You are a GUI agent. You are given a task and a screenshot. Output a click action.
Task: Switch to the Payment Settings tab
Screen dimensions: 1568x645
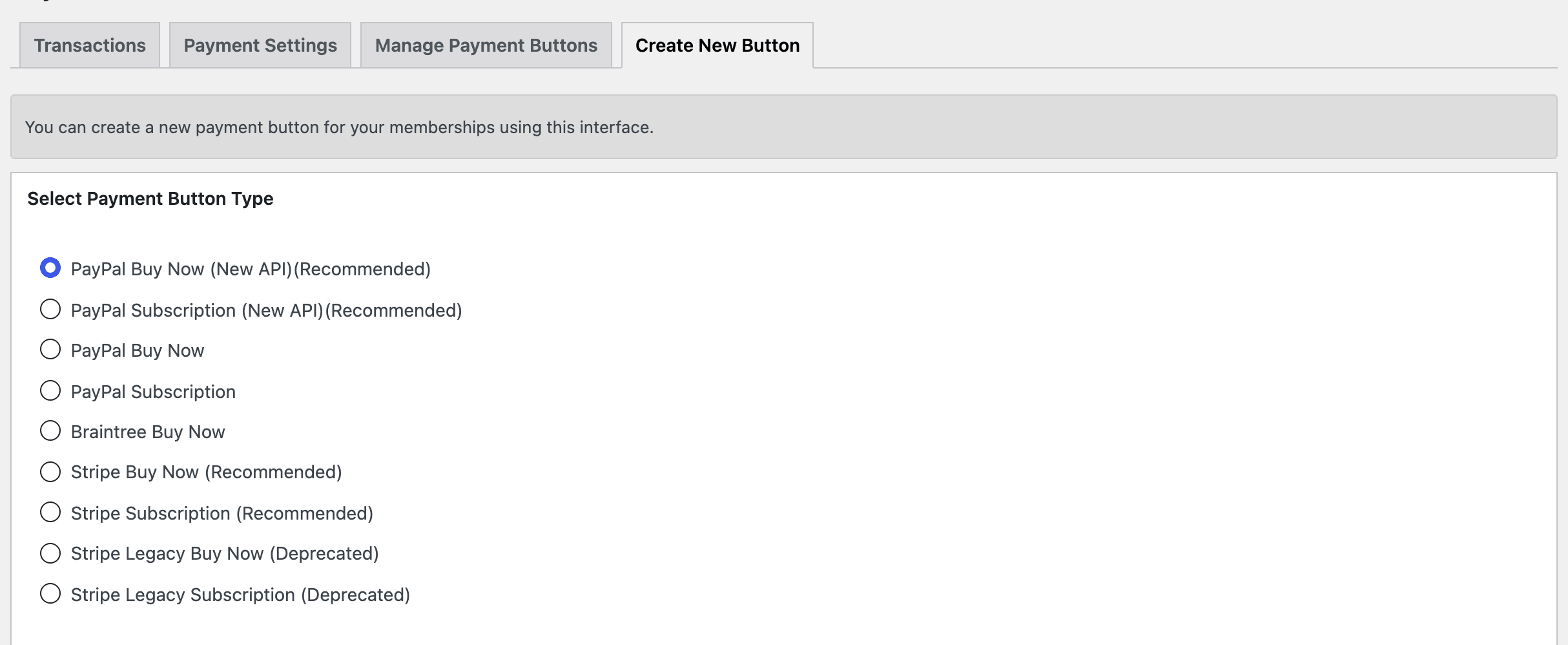260,45
